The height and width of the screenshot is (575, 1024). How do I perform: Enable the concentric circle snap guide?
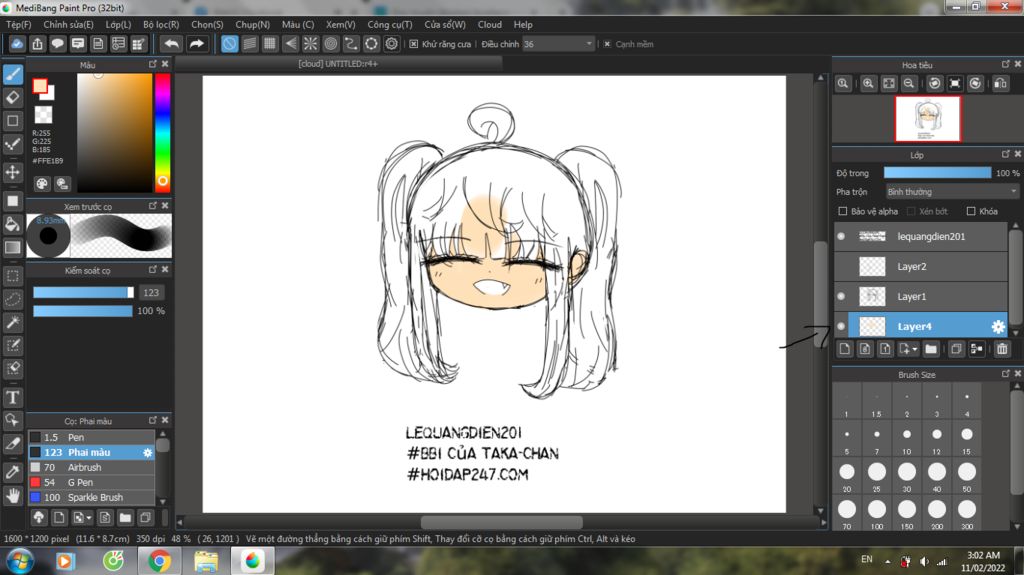point(330,44)
